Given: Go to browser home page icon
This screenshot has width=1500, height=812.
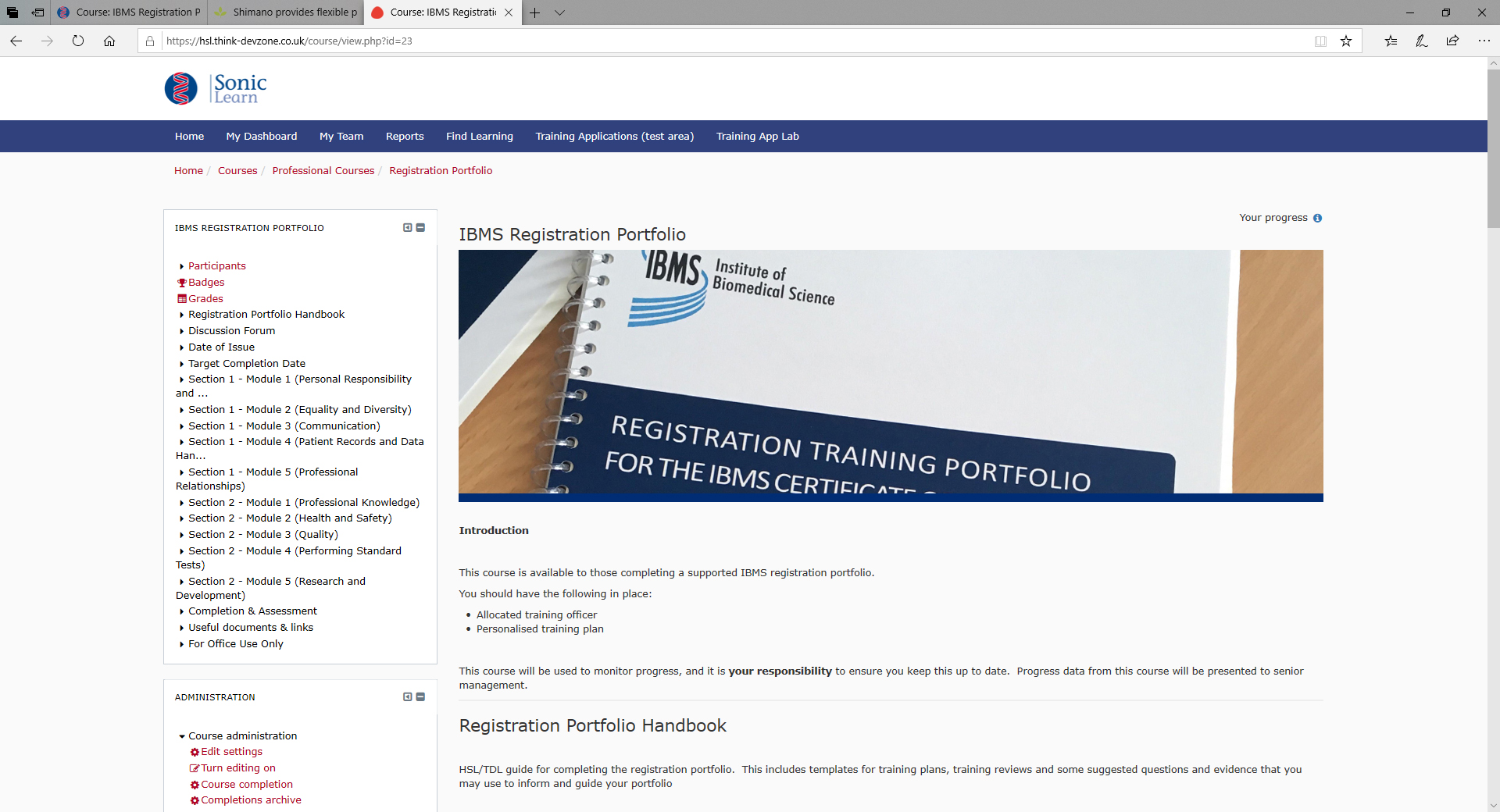Looking at the screenshot, I should point(109,41).
